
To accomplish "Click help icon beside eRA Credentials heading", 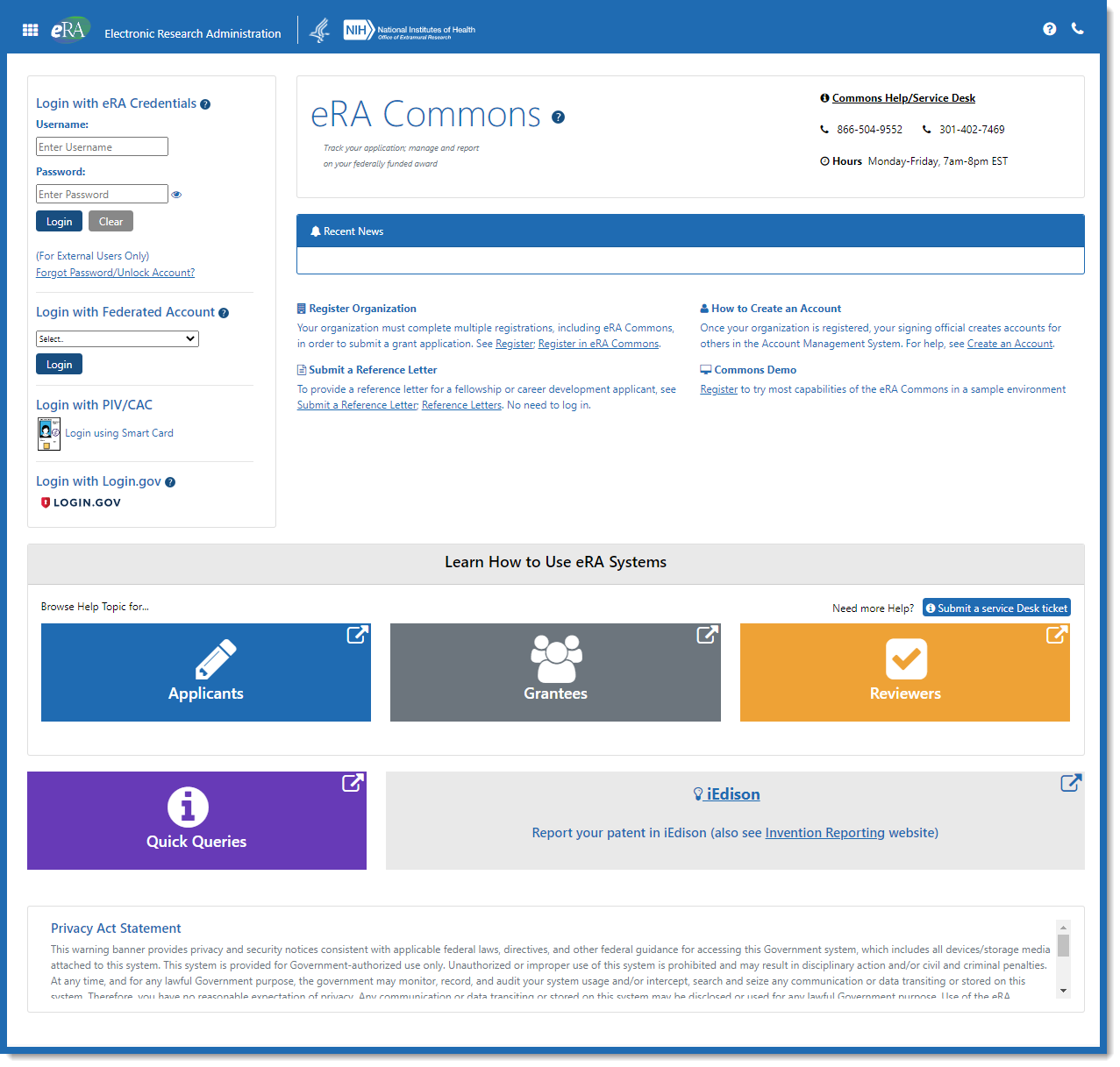I will pos(205,104).
